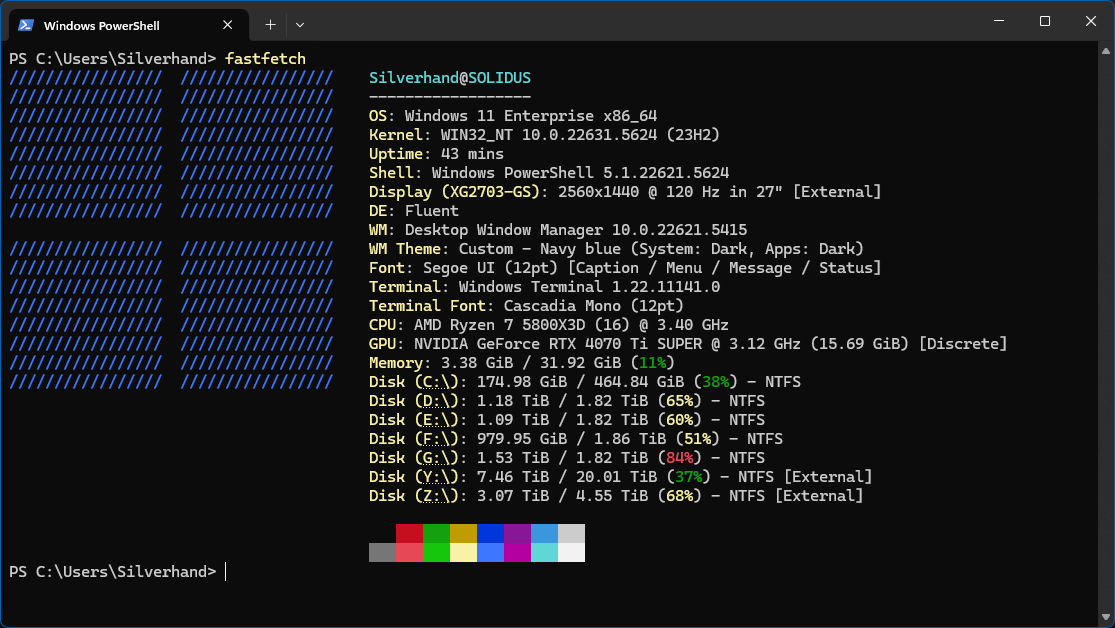Viewport: 1115px width, 628px height.
Task: Click the scrollbar down arrow
Action: pyautogui.click(x=1106, y=617)
